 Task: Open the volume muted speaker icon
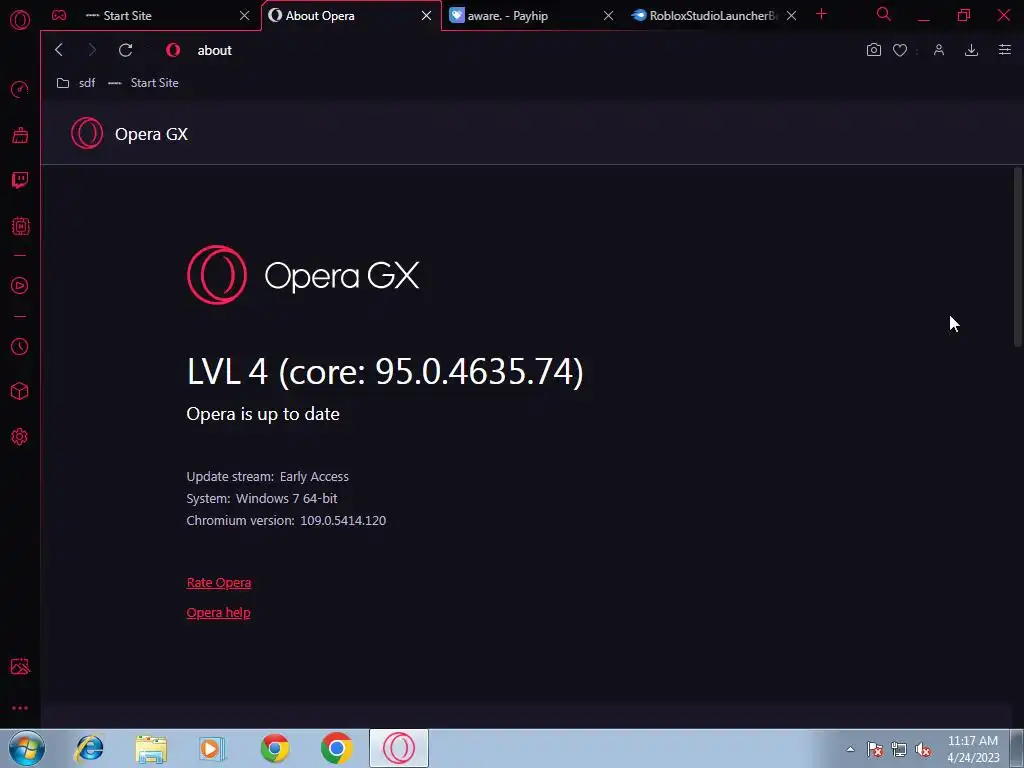(x=923, y=750)
